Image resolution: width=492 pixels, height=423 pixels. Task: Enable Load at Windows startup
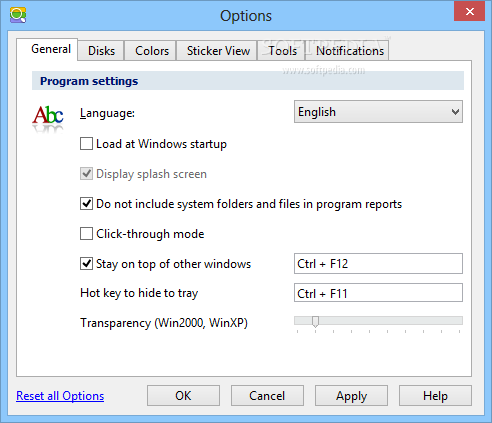(x=86, y=144)
